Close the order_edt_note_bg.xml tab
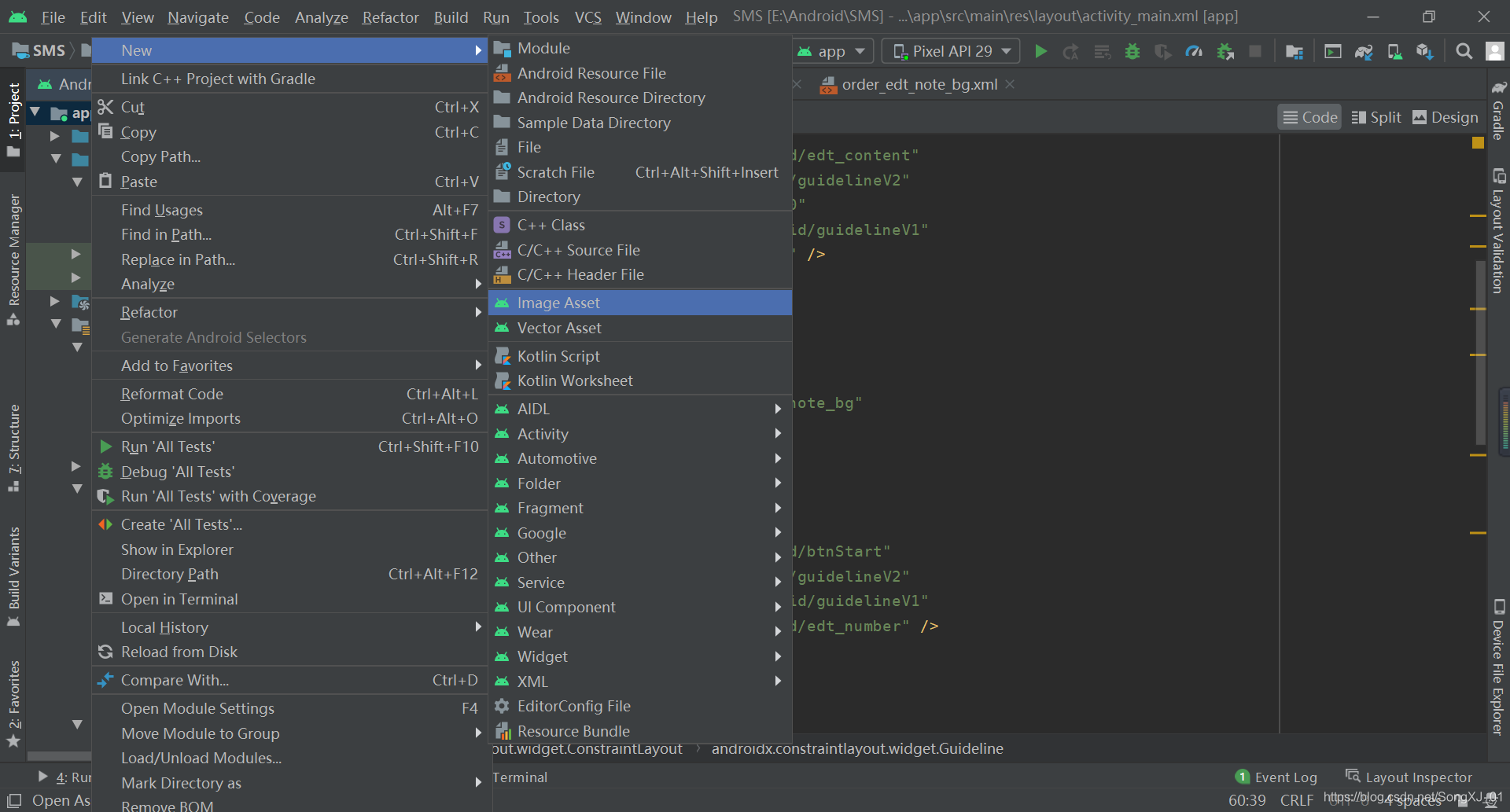Screen dimensions: 1510x812 click(1010, 84)
